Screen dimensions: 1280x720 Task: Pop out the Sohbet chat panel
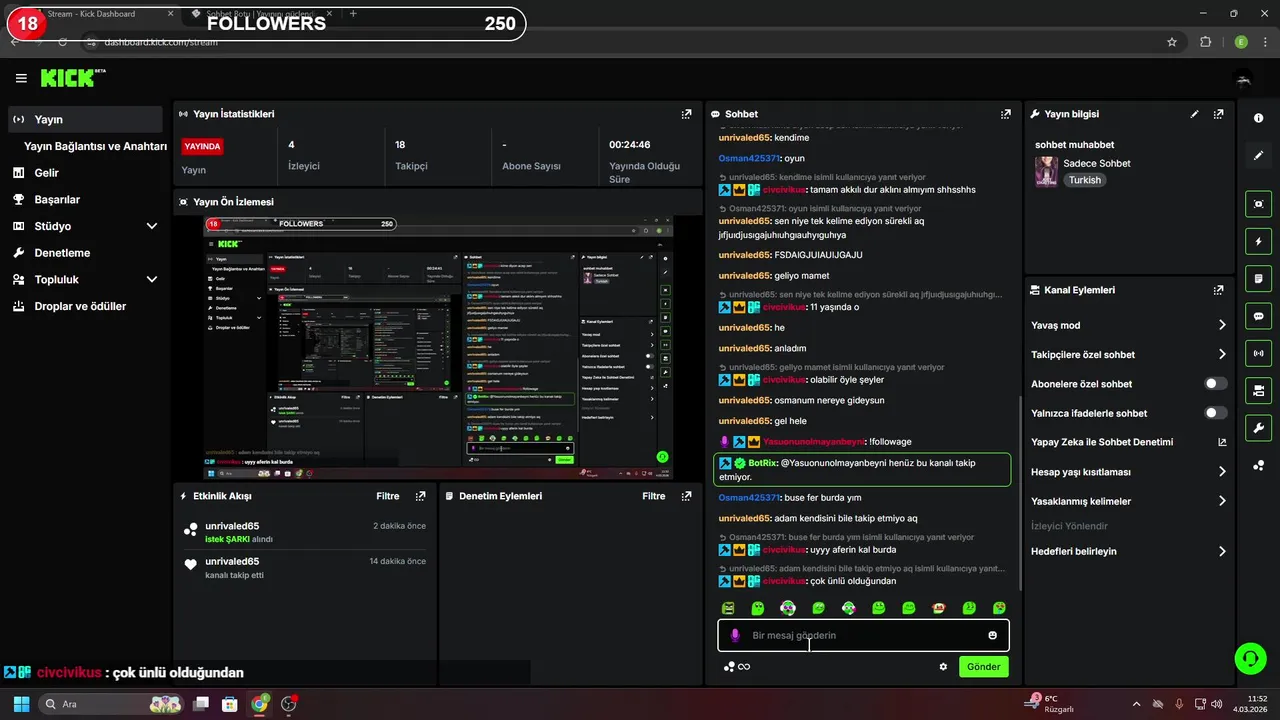point(1006,114)
